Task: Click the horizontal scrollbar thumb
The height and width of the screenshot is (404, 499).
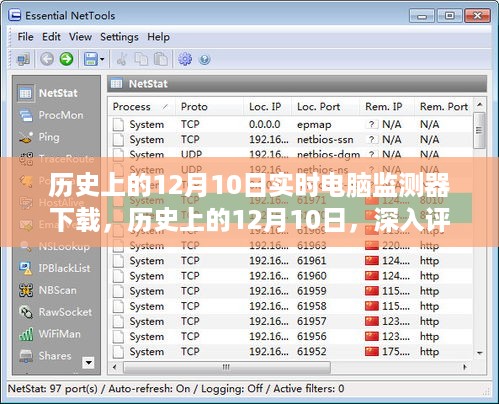Action: tap(227, 367)
